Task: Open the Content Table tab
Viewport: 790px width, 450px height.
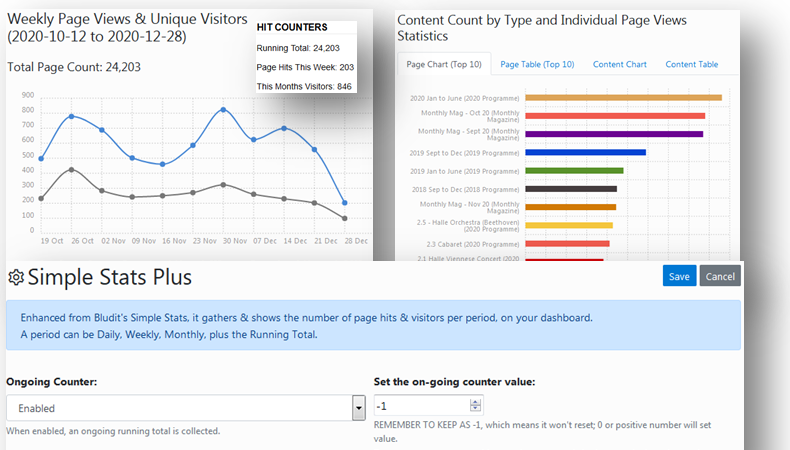Action: 691,65
